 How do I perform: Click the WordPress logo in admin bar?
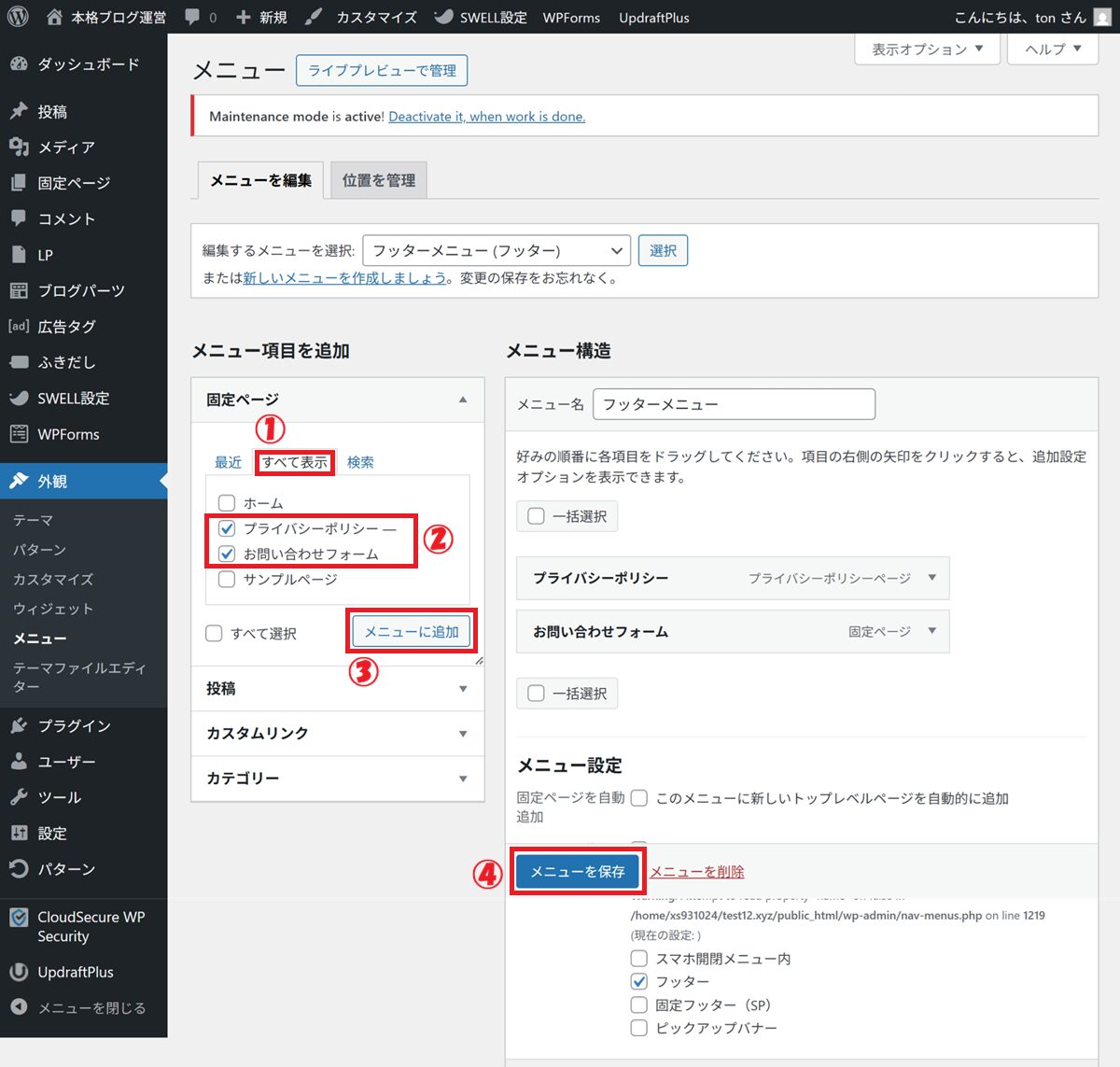[18, 17]
